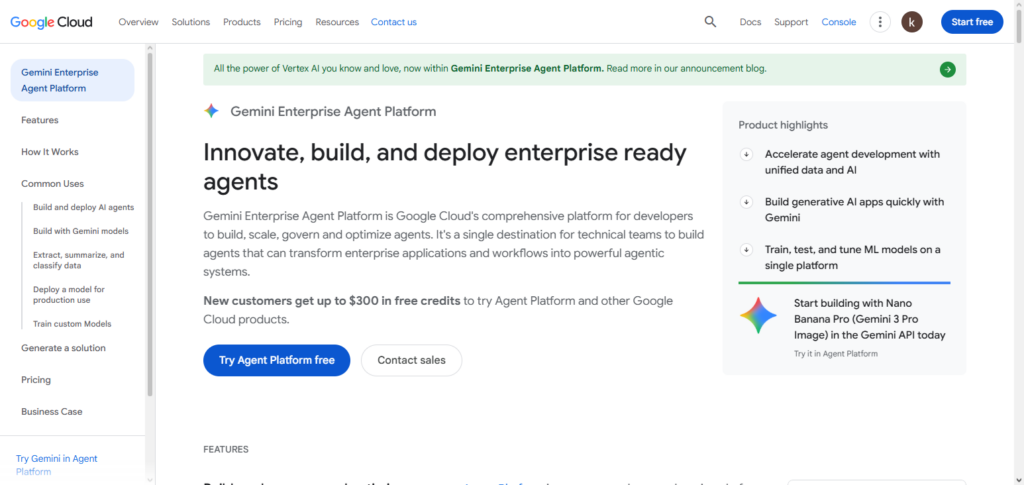Screen dimensions: 1024x485
Task: Select Gemini Enterprise Agent Platform sidebar item
Action: 72,80
